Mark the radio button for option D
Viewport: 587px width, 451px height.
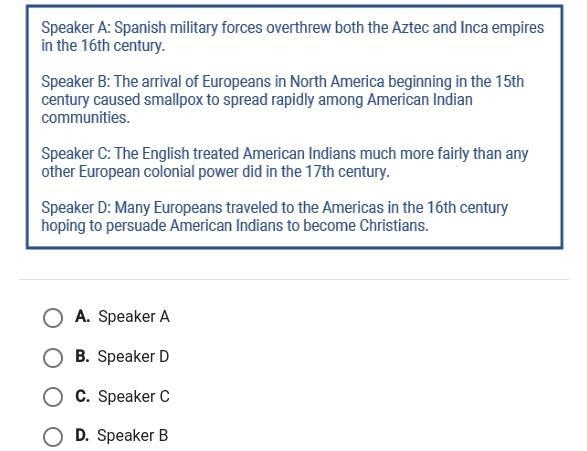click(x=53, y=437)
